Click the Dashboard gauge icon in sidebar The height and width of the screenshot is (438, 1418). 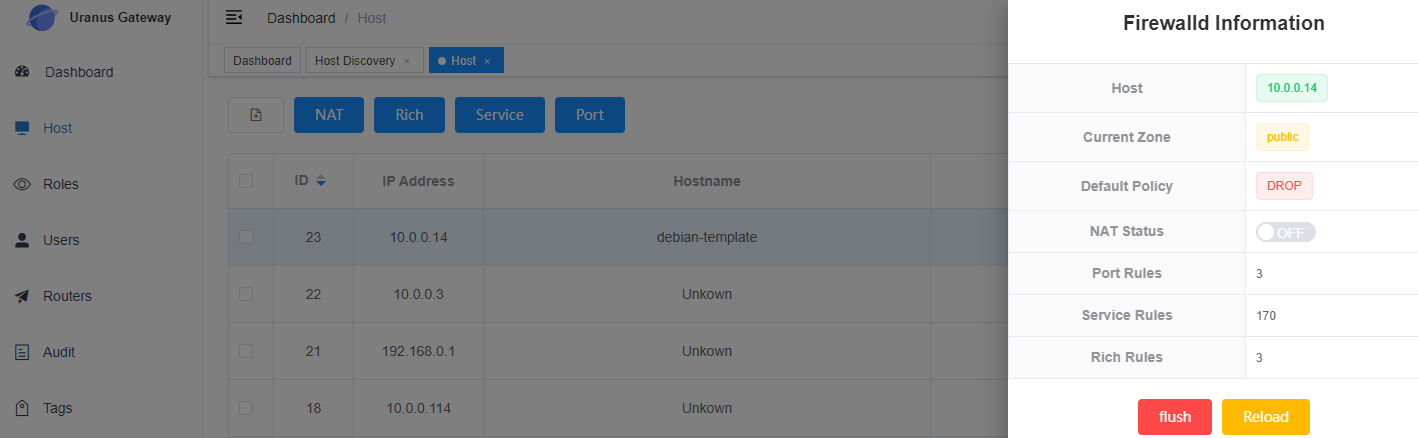click(x=22, y=72)
